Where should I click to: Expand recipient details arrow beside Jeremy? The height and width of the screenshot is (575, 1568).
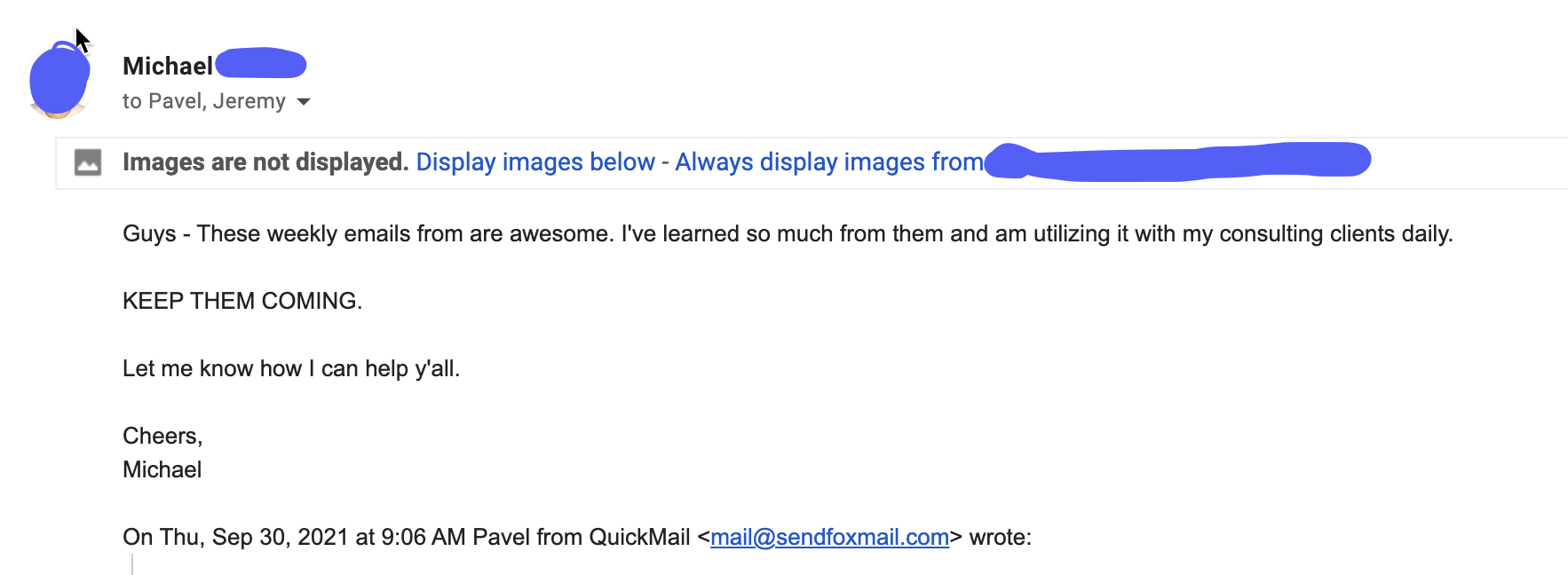point(304,102)
